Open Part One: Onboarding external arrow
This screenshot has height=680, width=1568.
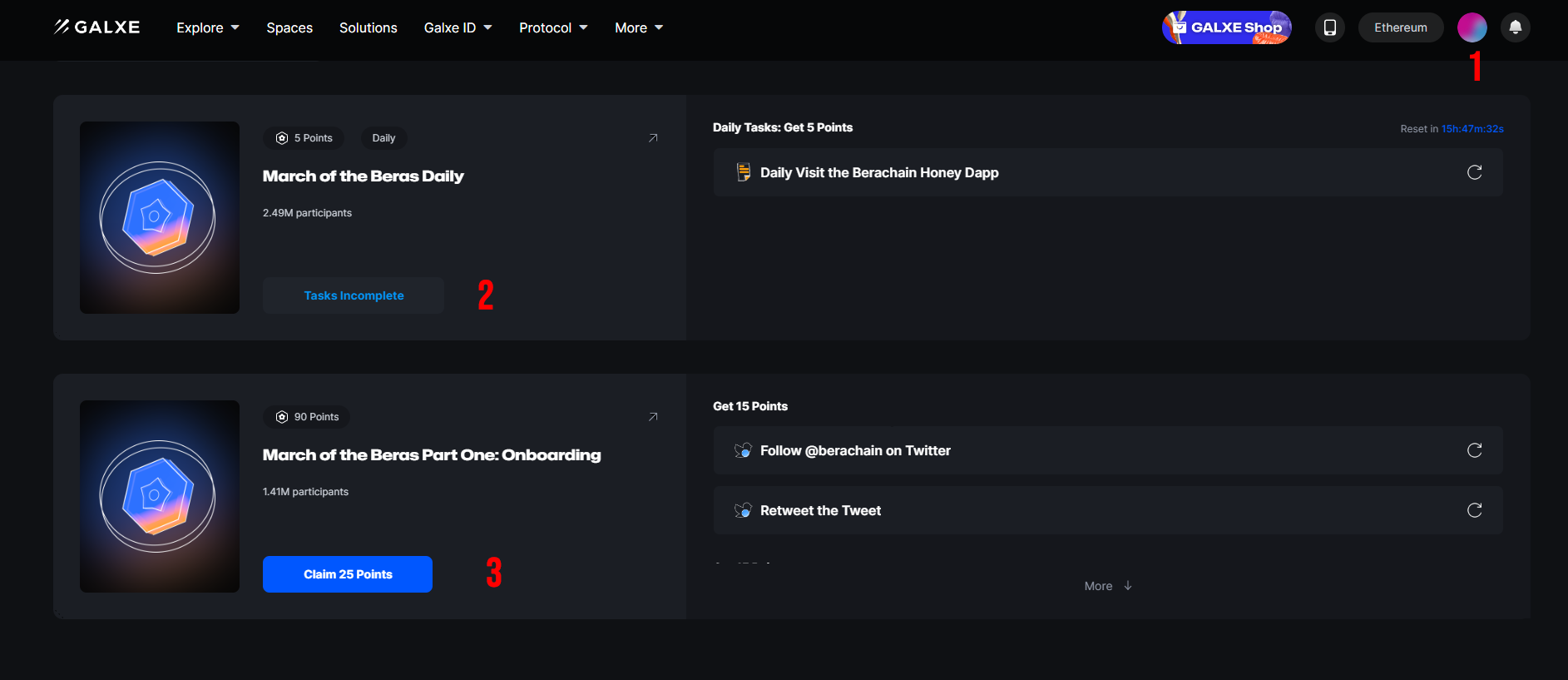[x=653, y=417]
